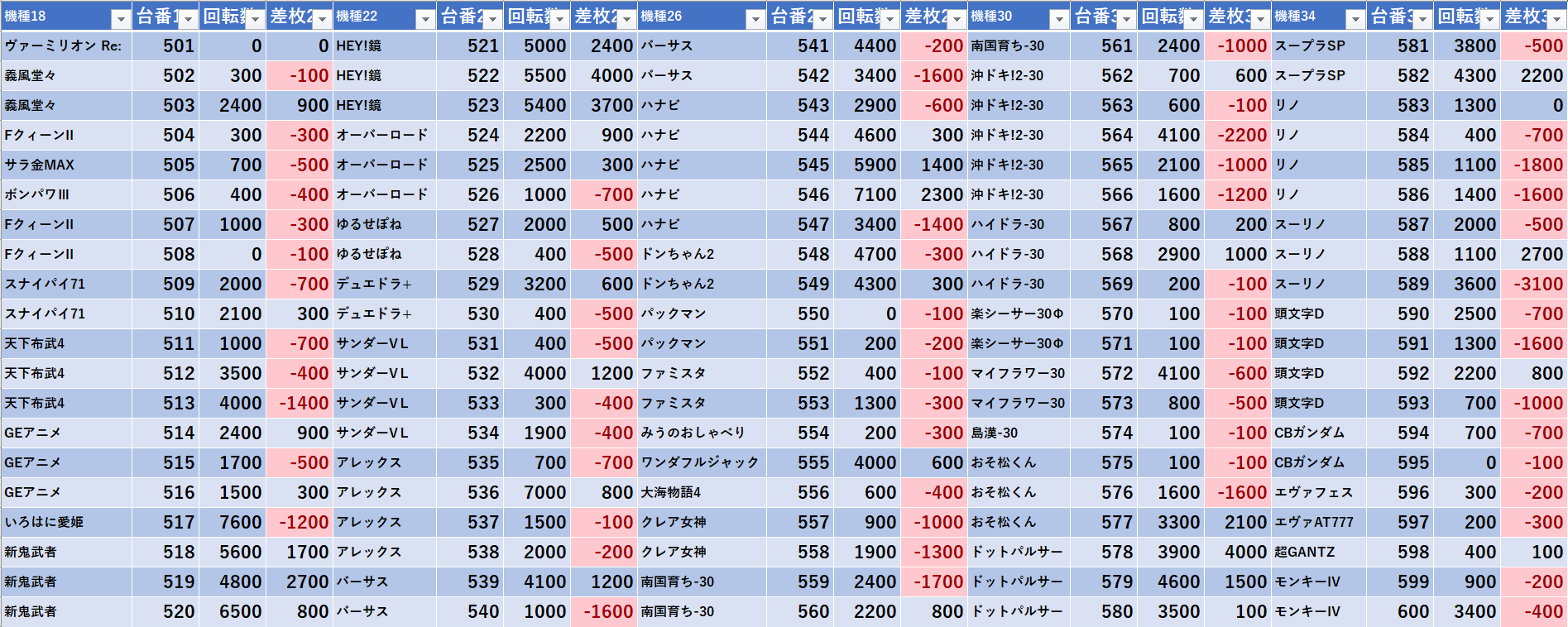This screenshot has width=1568, height=627.
Task: Click the 4100 spin count for machine 572
Action: (x=1171, y=374)
